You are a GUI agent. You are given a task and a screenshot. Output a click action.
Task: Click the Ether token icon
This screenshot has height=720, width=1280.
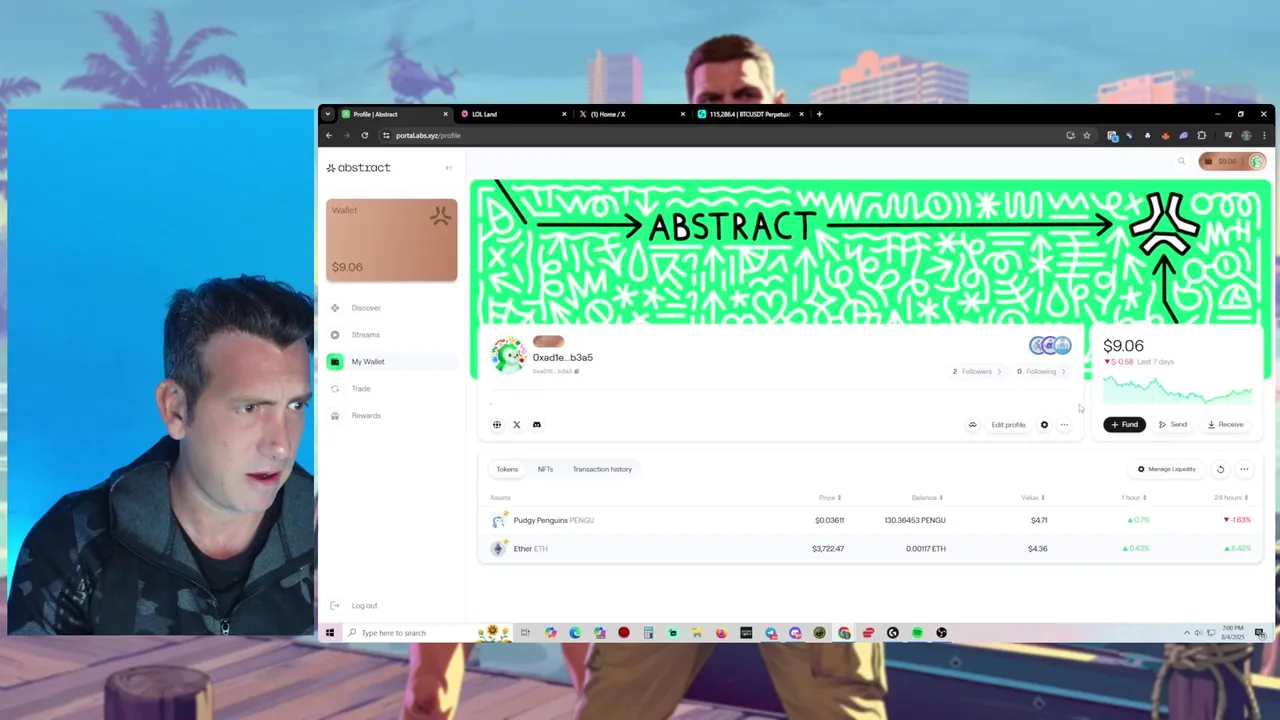click(x=498, y=549)
